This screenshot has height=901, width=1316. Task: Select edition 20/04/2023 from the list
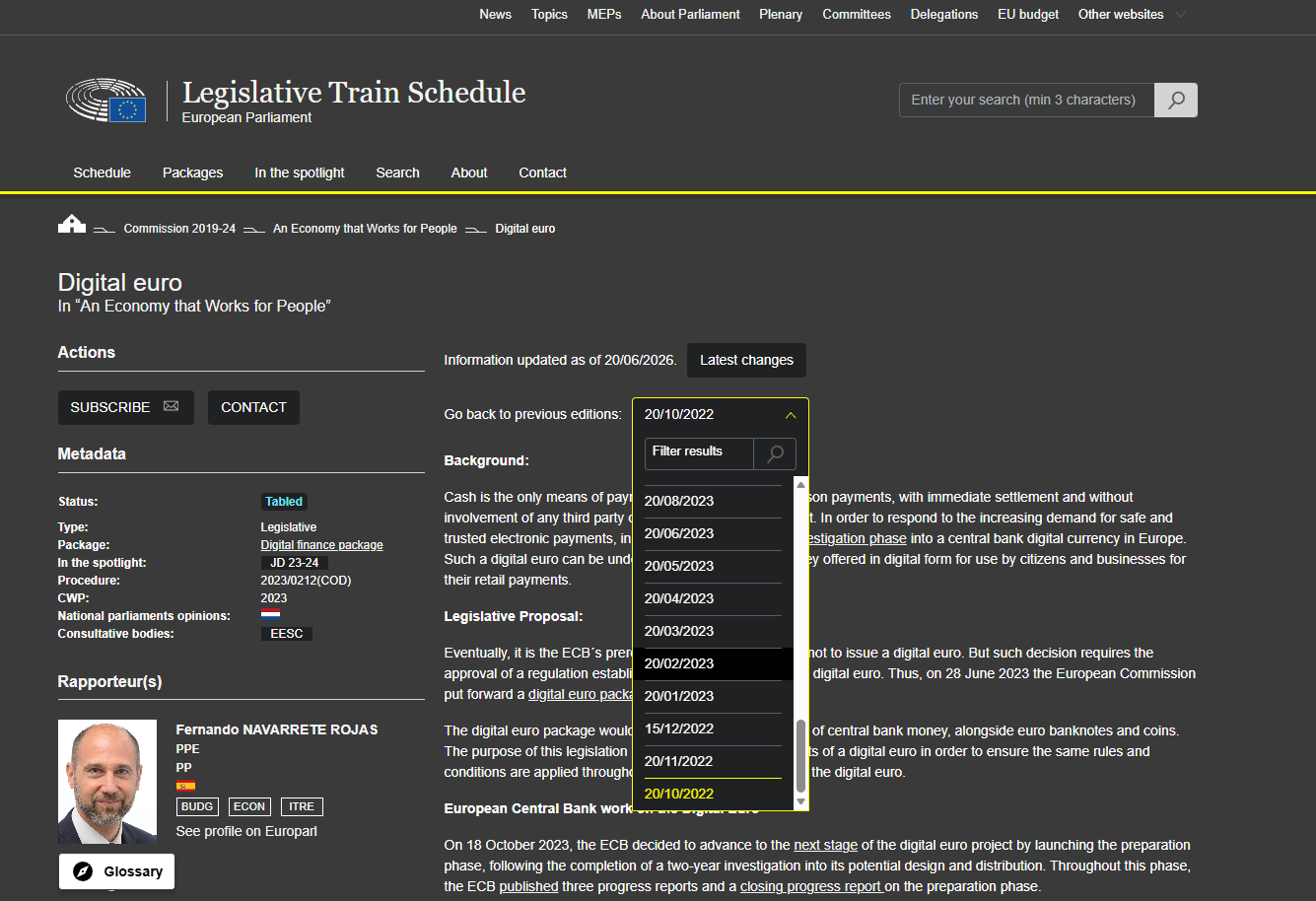click(713, 598)
